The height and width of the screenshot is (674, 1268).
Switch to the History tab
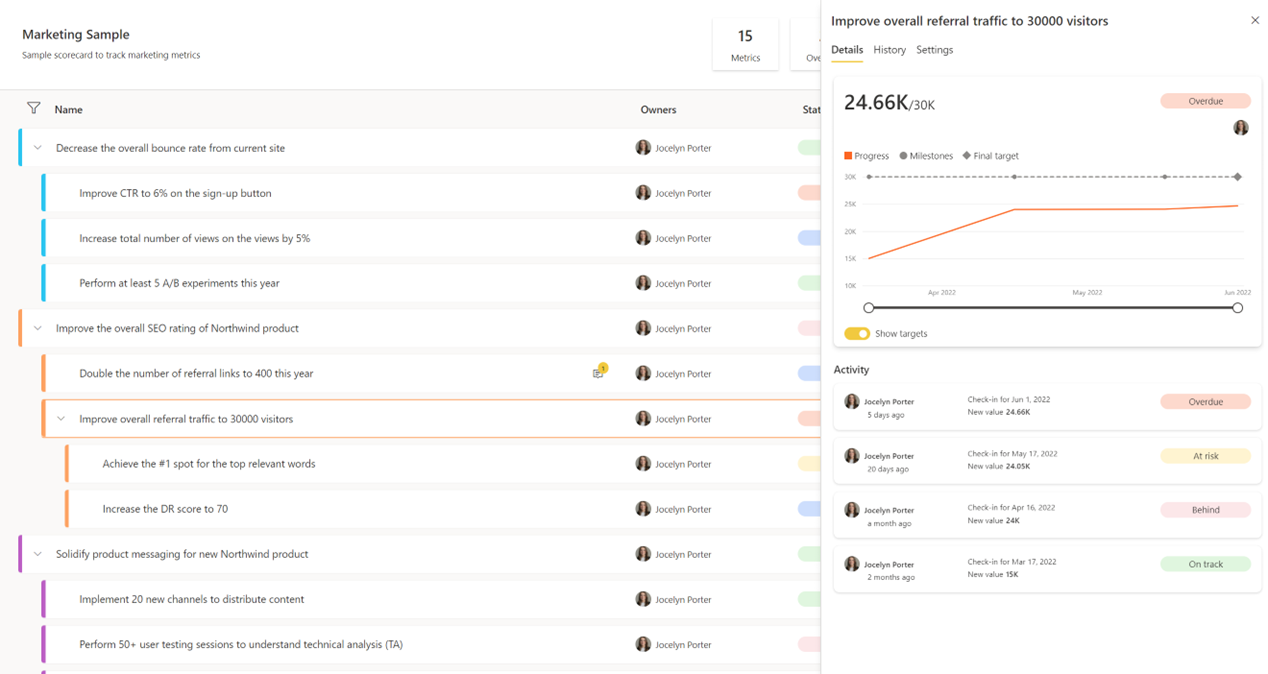(x=889, y=50)
